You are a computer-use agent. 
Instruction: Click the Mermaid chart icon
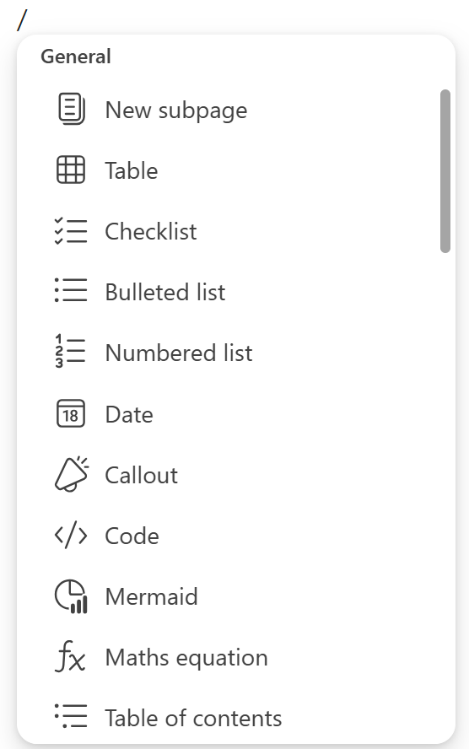tap(71, 596)
